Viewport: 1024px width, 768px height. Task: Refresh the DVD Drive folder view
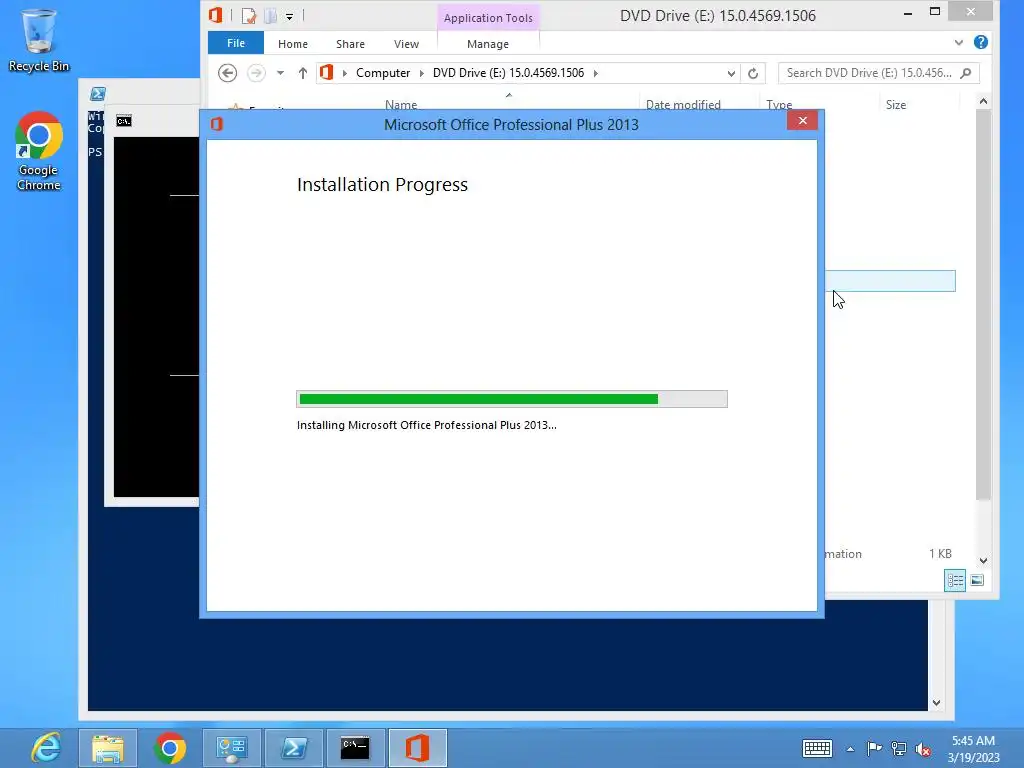tap(753, 73)
